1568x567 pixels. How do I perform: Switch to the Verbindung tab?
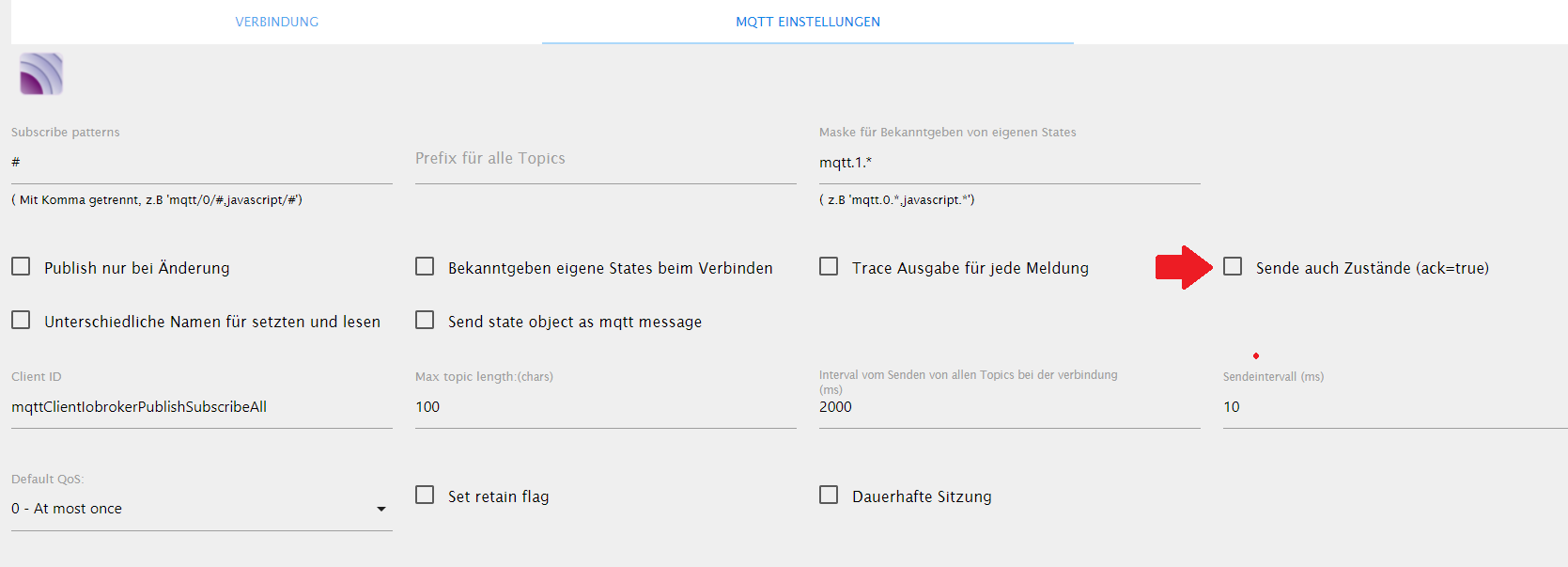[x=276, y=22]
